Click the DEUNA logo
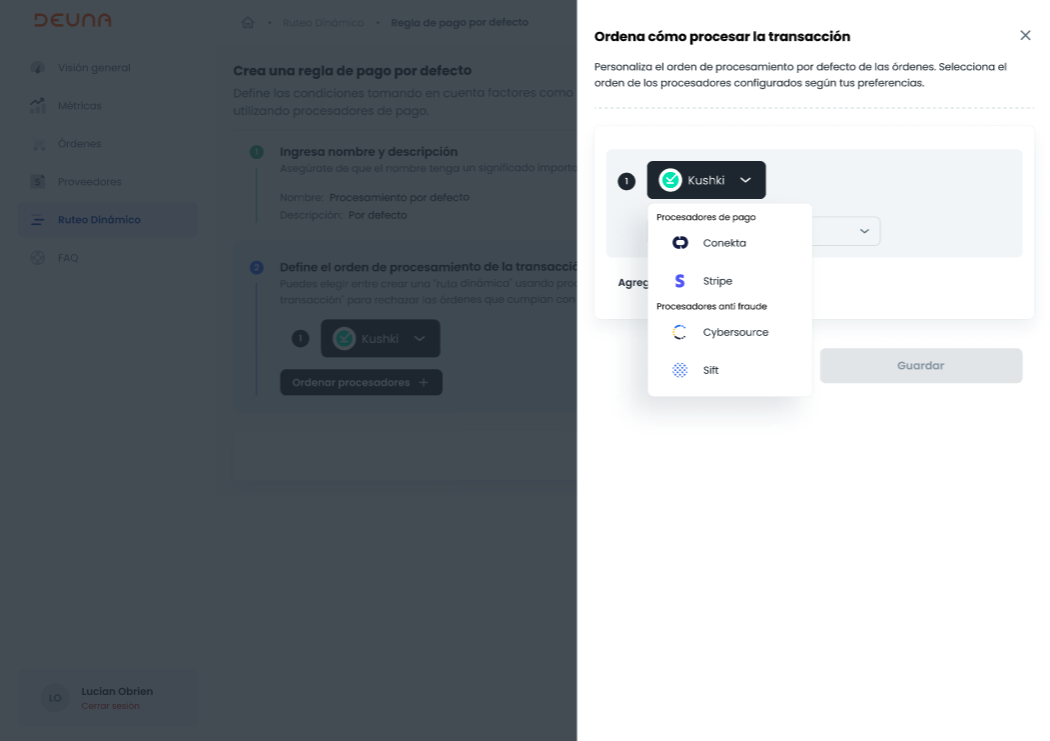1050x741 pixels. point(73,20)
